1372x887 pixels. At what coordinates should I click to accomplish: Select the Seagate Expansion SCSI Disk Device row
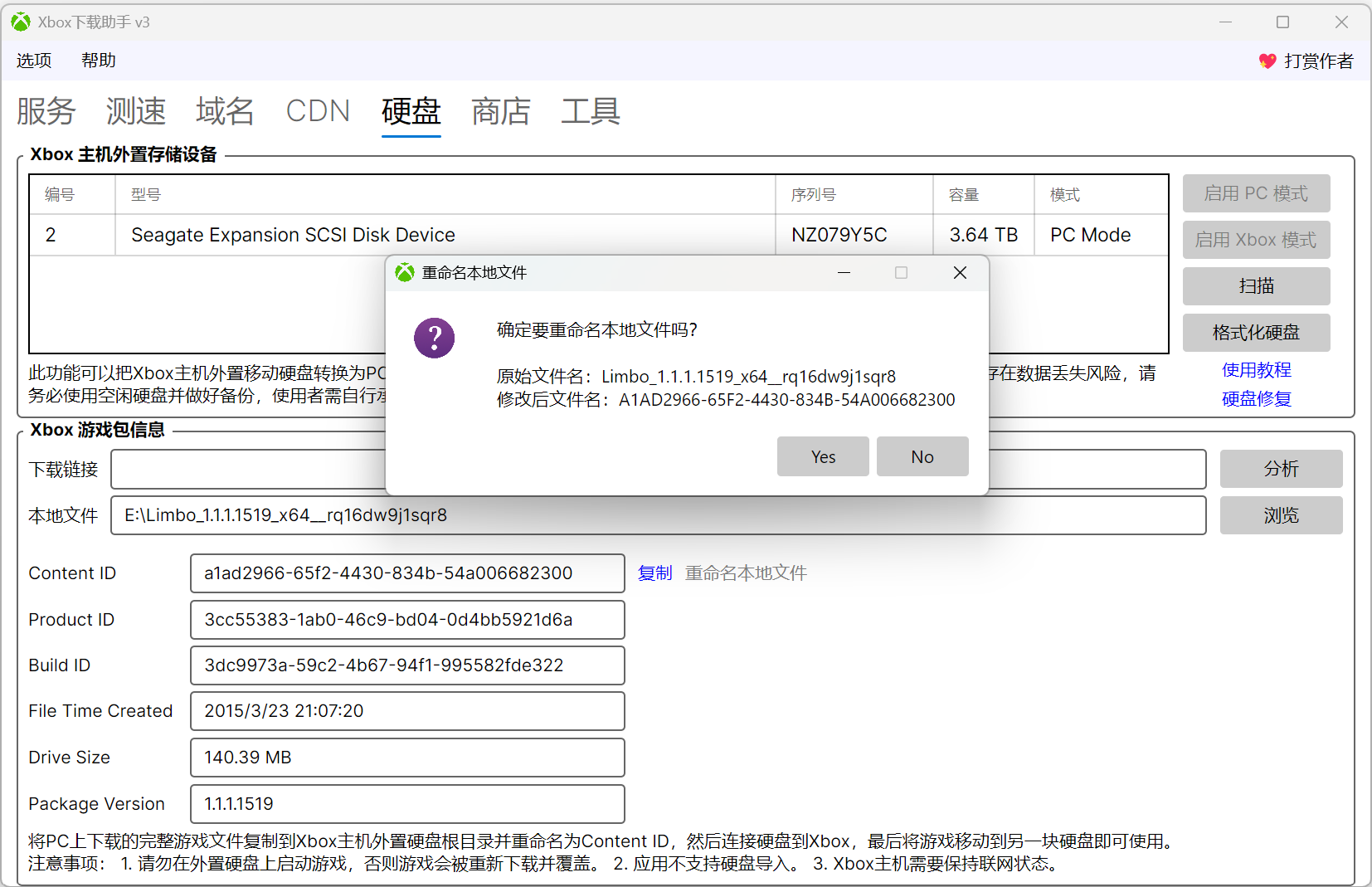point(599,235)
